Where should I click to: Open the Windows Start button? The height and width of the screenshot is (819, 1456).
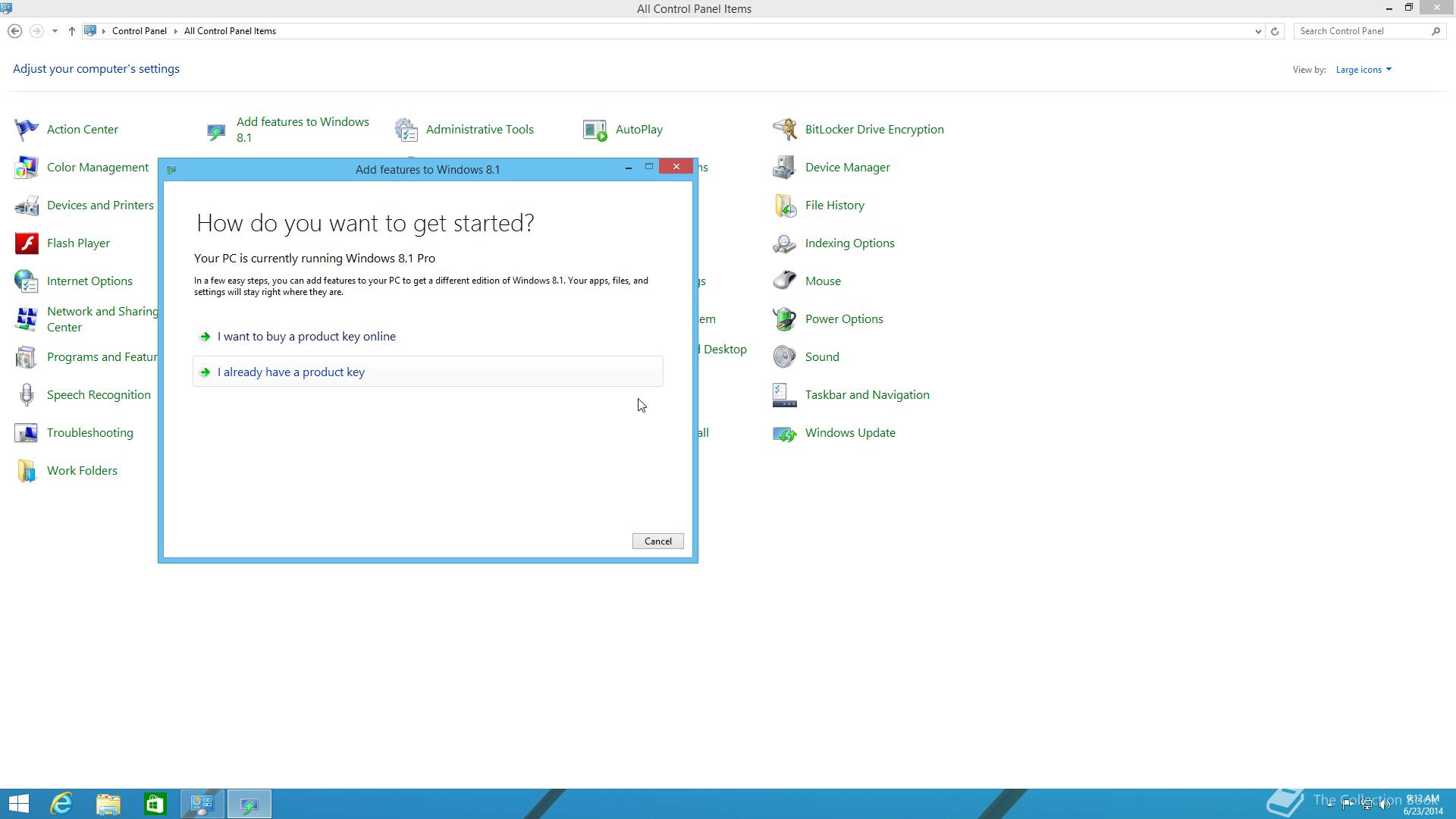tap(18, 804)
